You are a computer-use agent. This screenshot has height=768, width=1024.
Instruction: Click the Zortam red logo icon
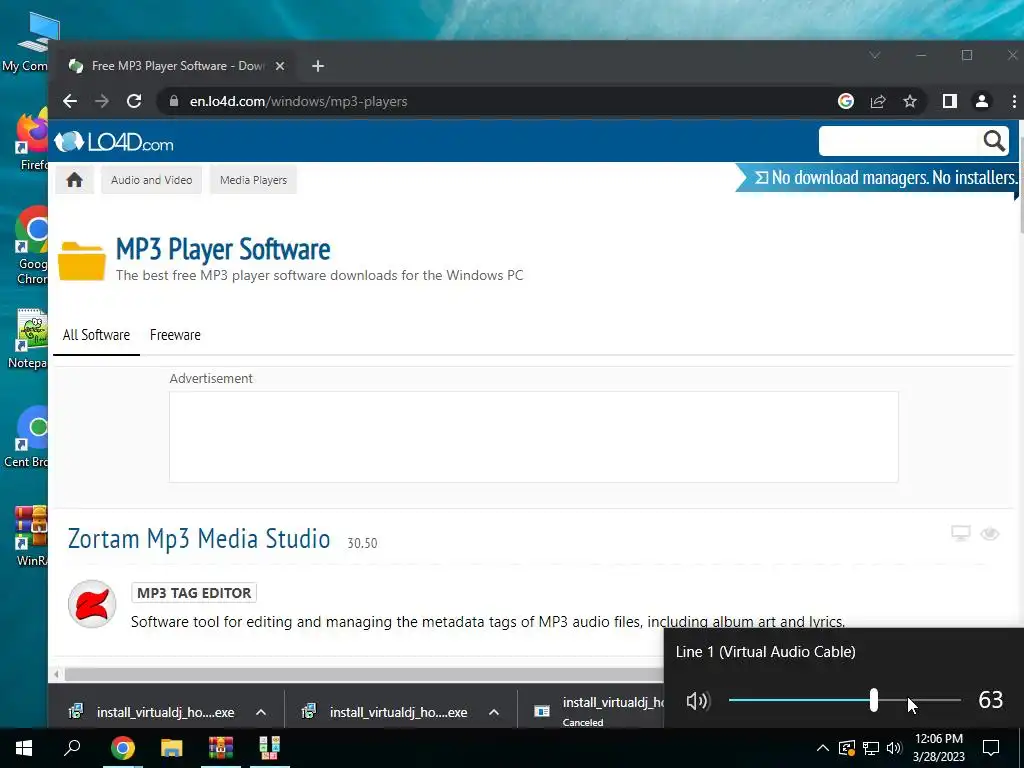(92, 604)
